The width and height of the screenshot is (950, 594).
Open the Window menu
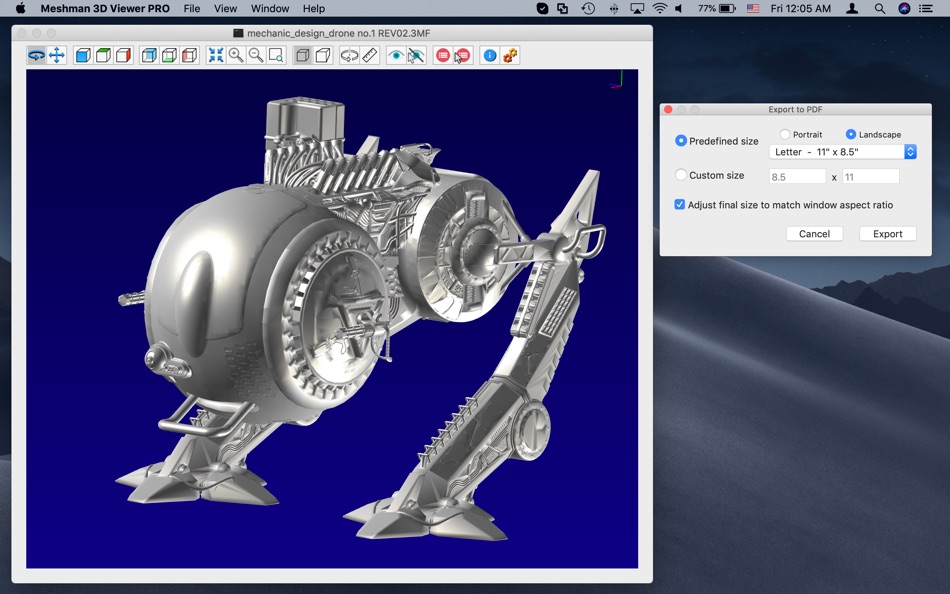(270, 9)
